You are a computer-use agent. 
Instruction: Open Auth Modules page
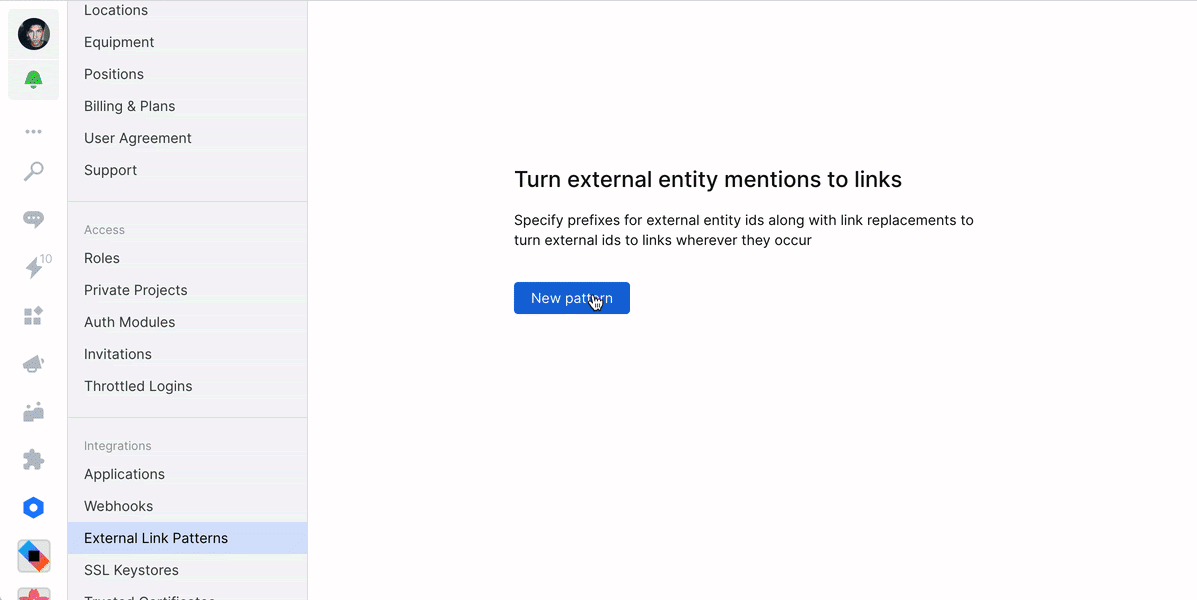pos(129,322)
